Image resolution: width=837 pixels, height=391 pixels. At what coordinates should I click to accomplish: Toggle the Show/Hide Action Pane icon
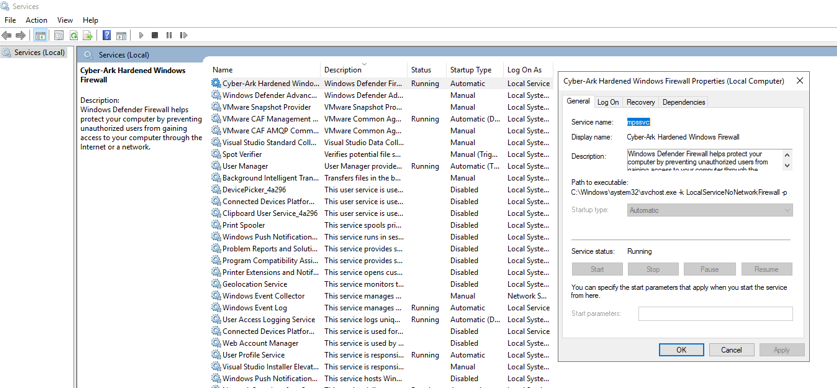tap(121, 35)
